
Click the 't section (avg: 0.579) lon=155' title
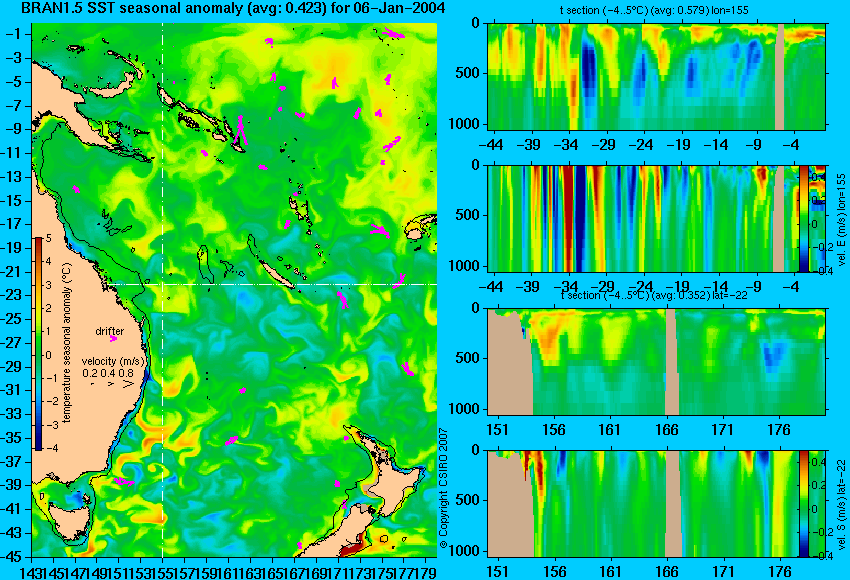[654, 10]
